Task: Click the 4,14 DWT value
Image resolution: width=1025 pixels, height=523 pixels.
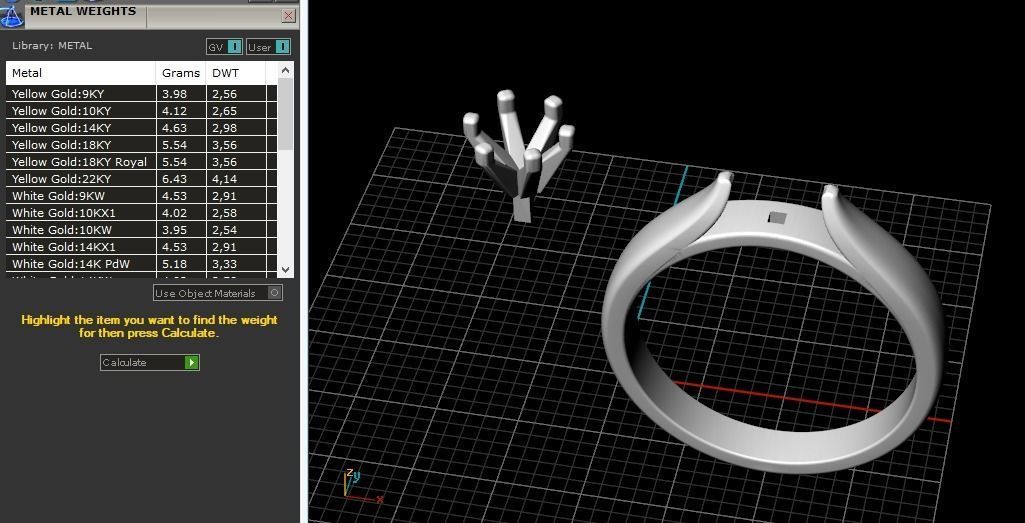Action: click(x=224, y=179)
